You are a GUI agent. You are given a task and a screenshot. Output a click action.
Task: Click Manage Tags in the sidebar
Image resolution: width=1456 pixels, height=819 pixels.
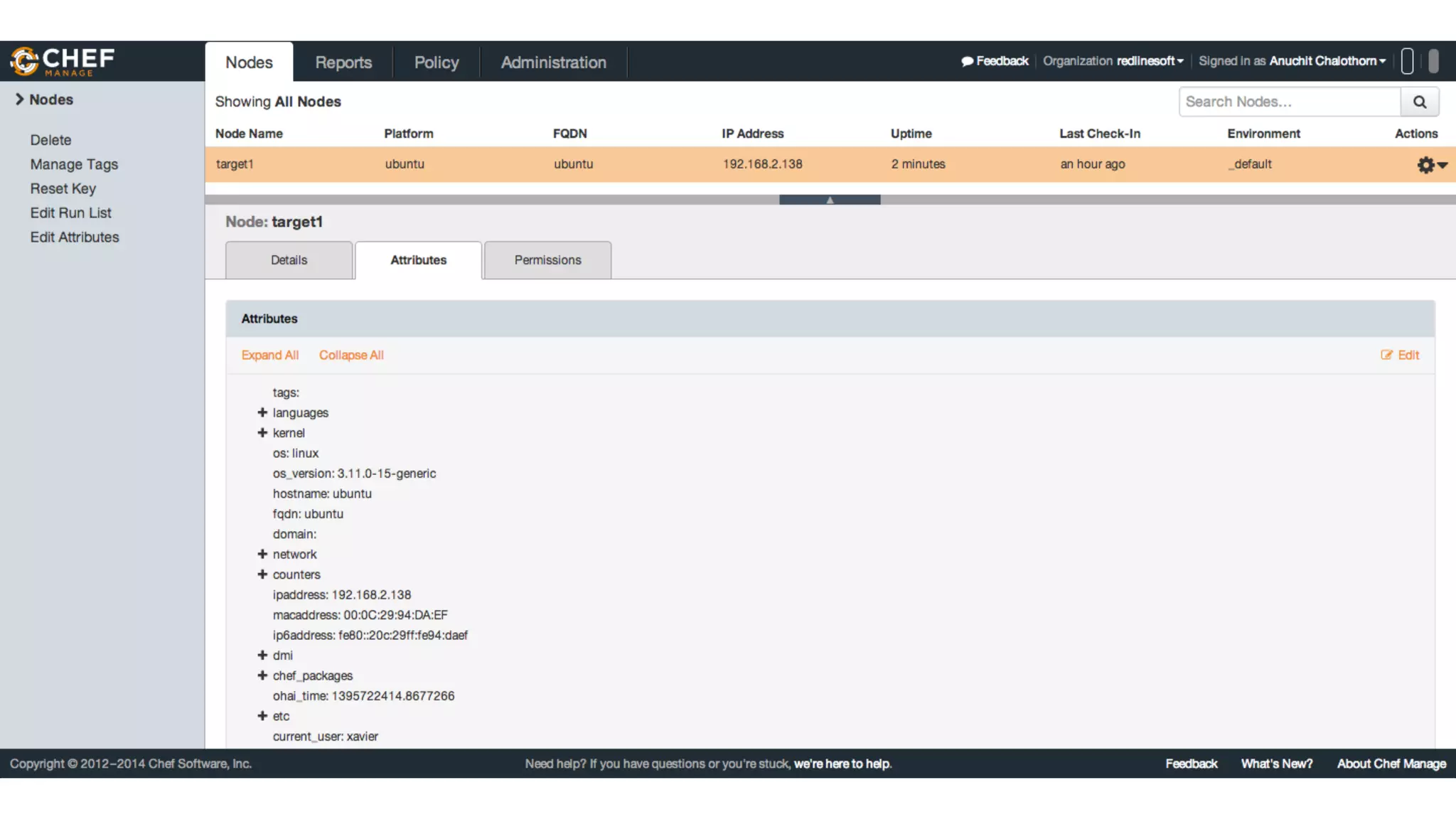(74, 164)
